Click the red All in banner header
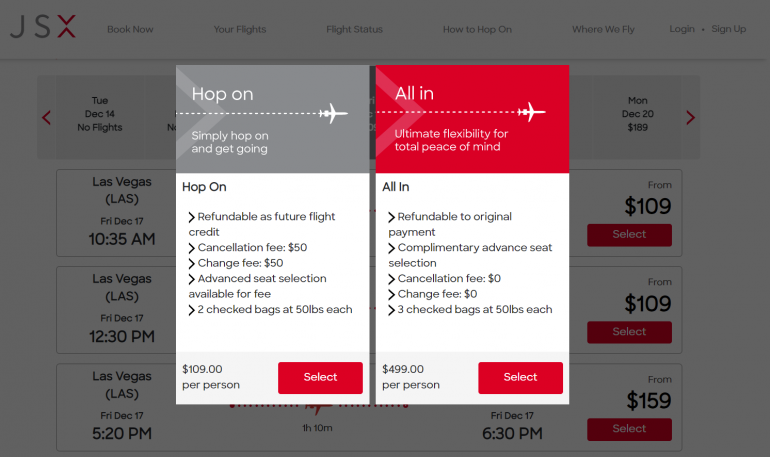Screen dimensions: 770x457 pyautogui.click(x=472, y=119)
